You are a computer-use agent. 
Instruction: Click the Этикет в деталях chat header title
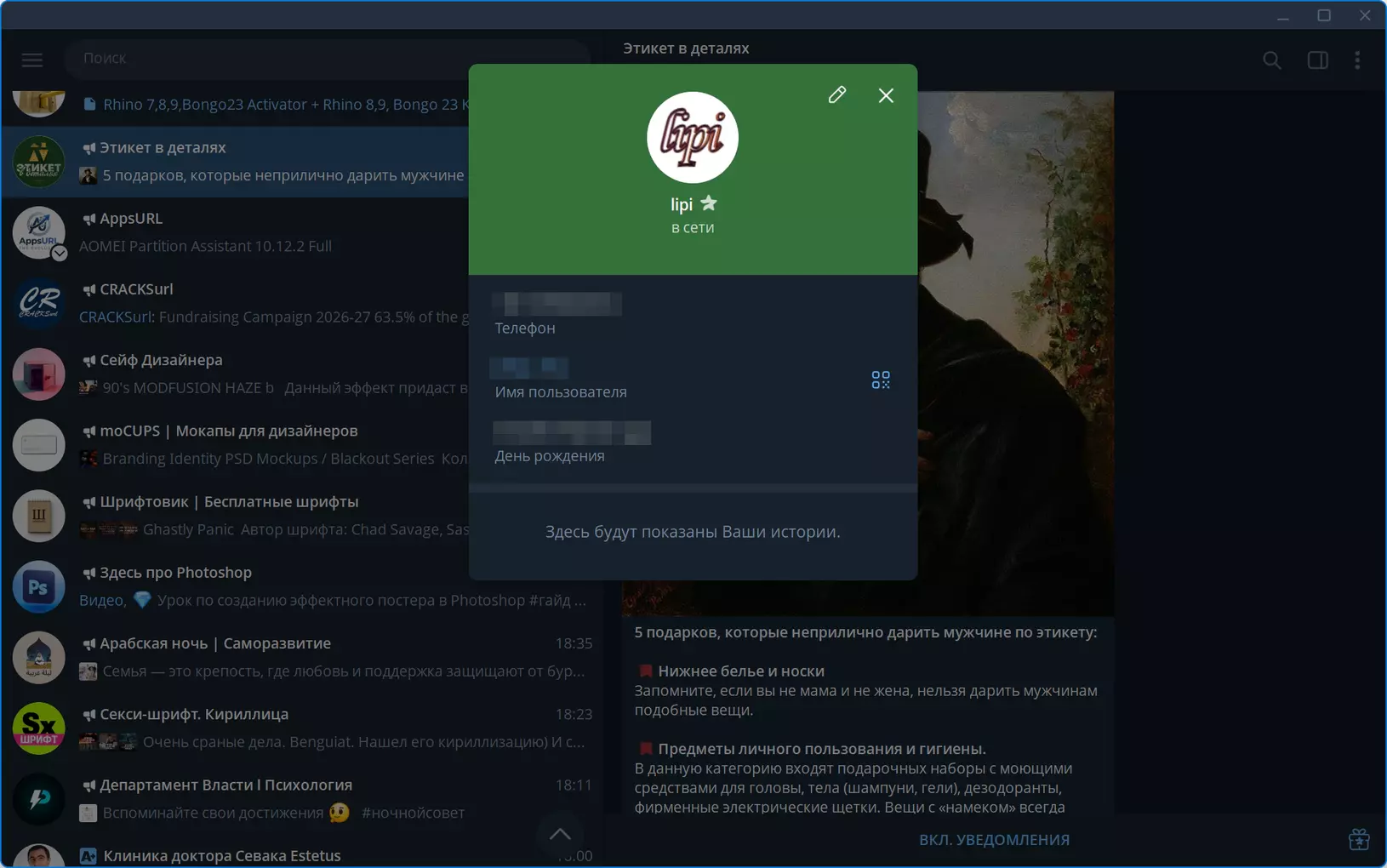coord(686,49)
